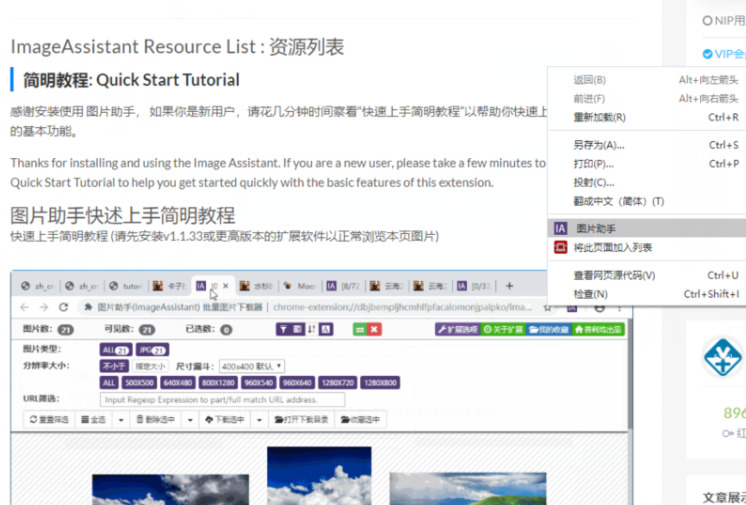Click the 删除选中 button
This screenshot has height=505, width=746.
156,420
